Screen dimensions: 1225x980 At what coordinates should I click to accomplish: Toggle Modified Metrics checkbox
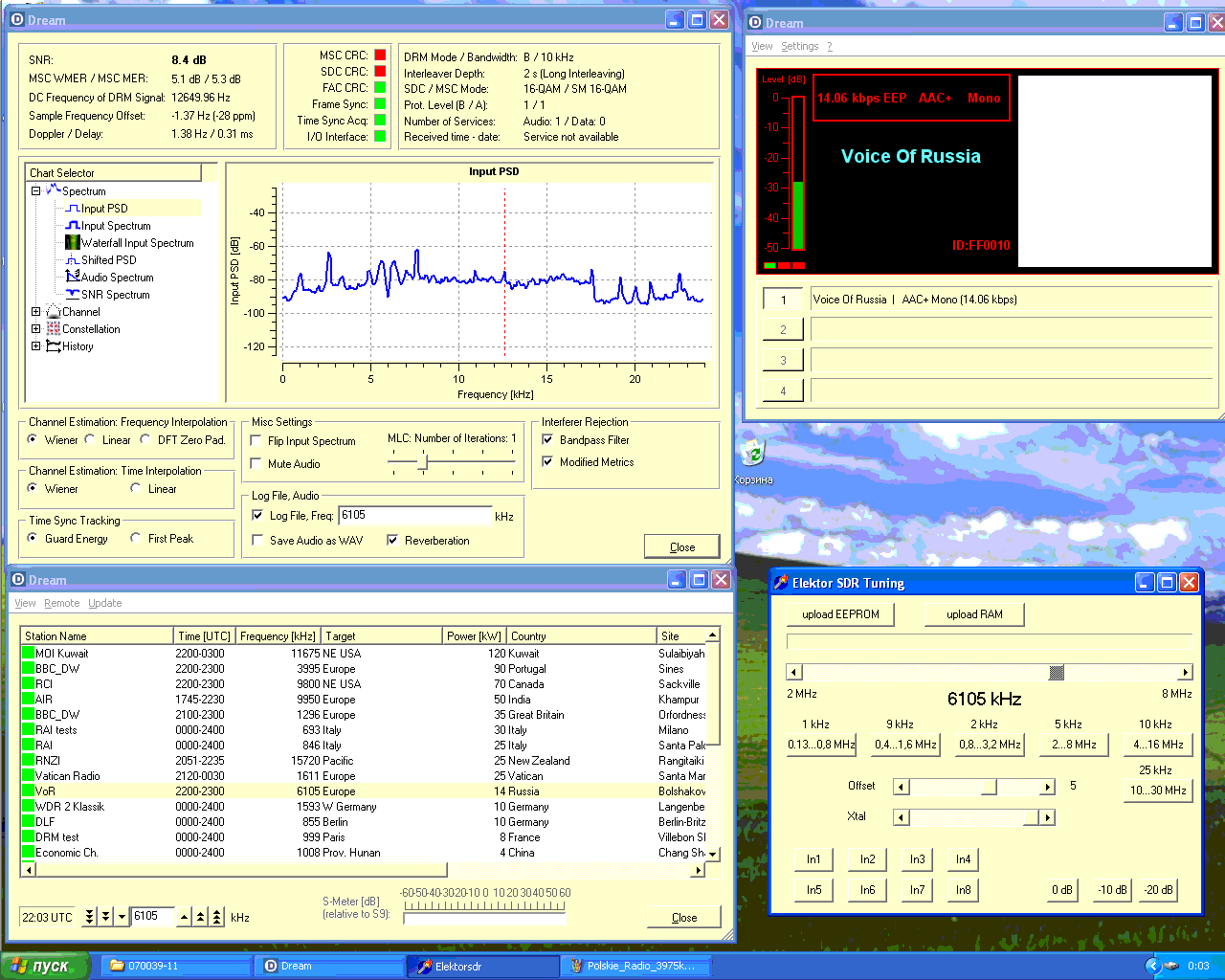[547, 462]
